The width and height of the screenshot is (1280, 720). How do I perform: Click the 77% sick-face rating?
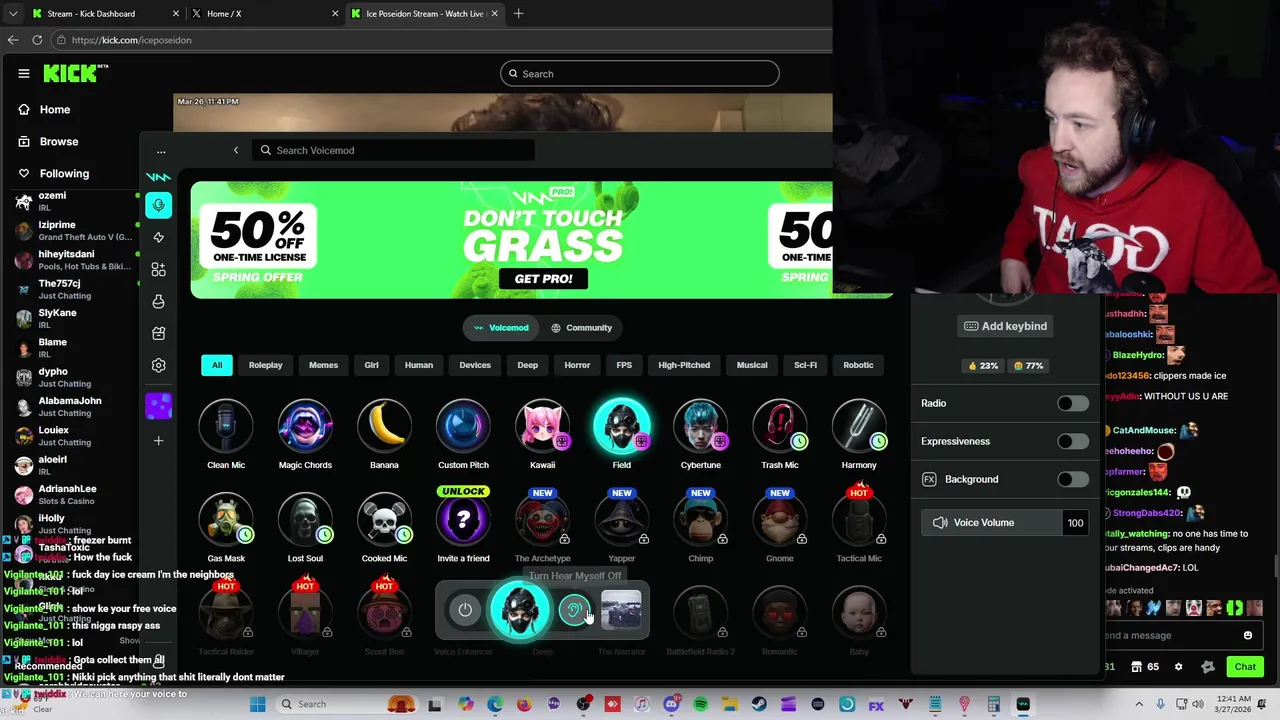pyautogui.click(x=1028, y=365)
